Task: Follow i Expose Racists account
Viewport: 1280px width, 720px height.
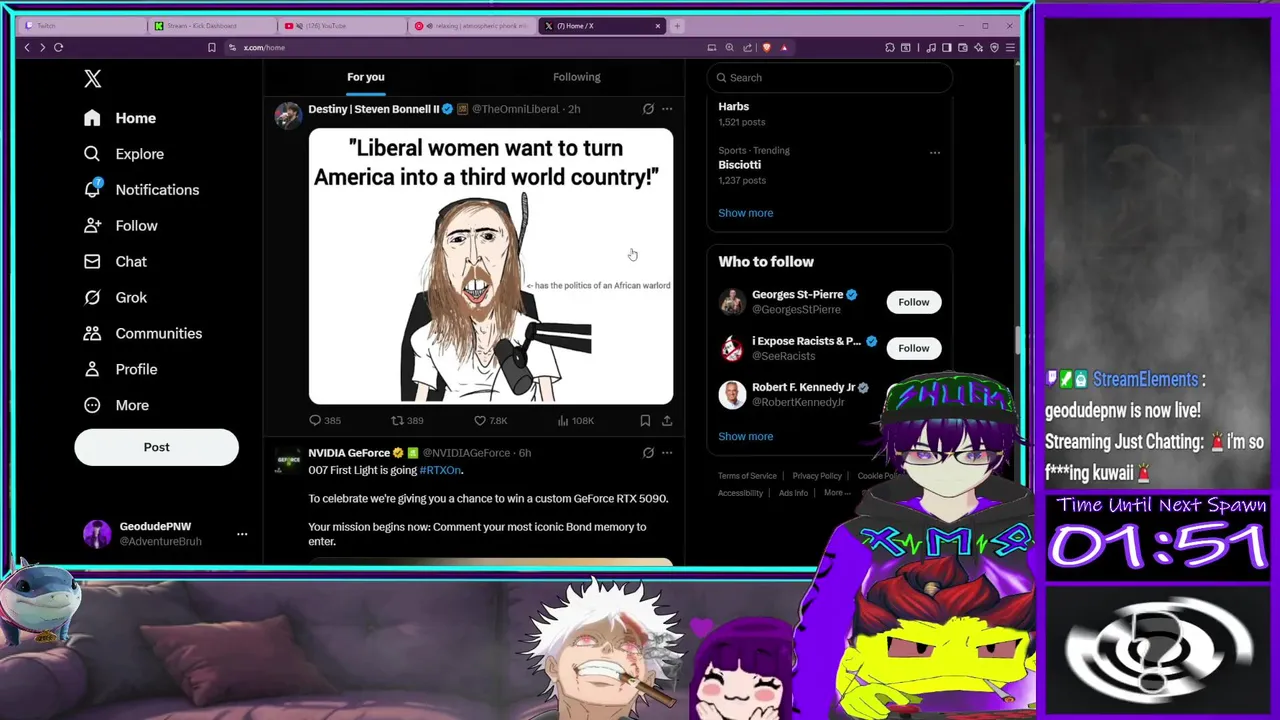Action: [x=913, y=348]
